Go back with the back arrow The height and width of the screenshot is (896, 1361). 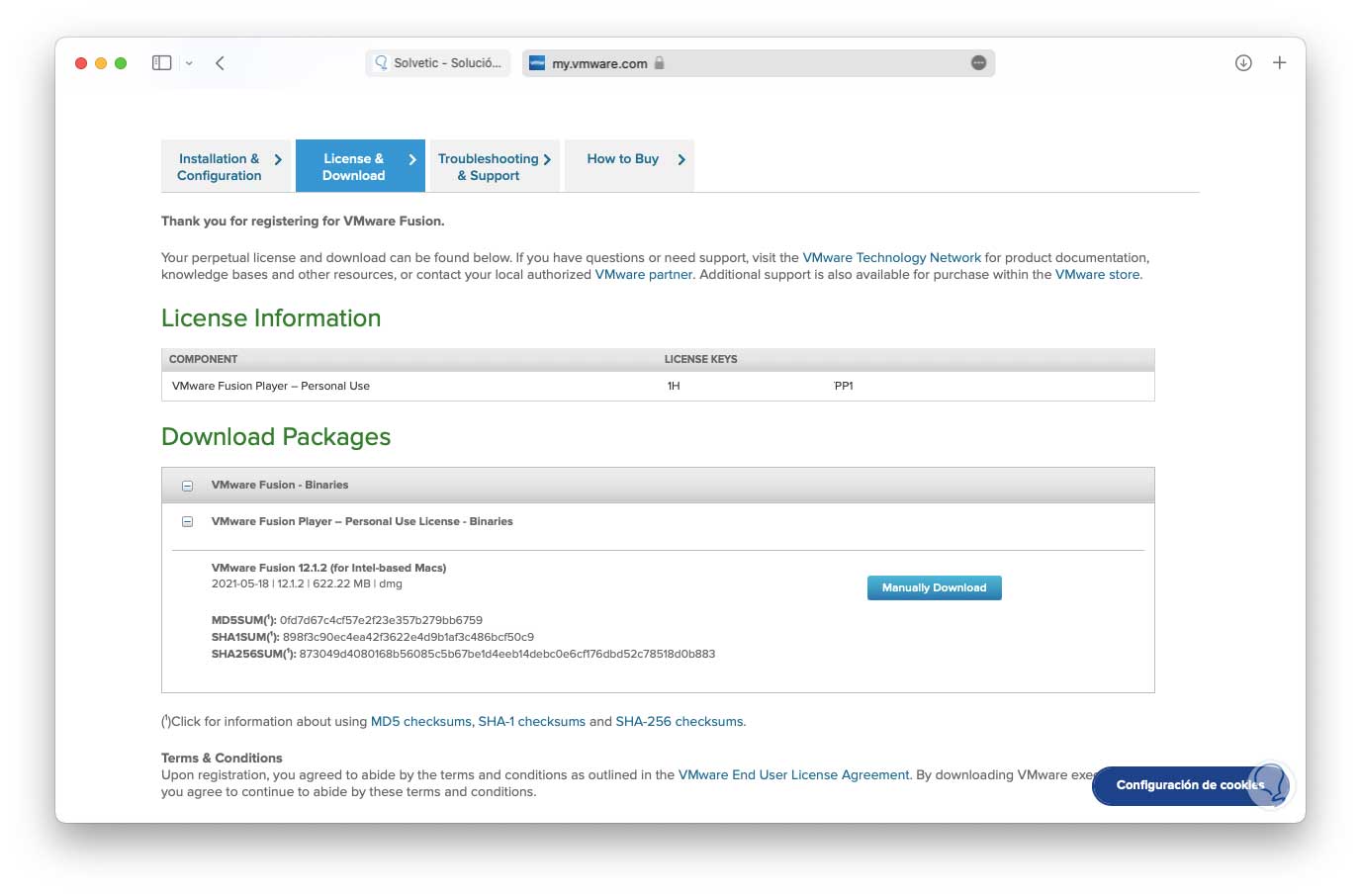[220, 63]
